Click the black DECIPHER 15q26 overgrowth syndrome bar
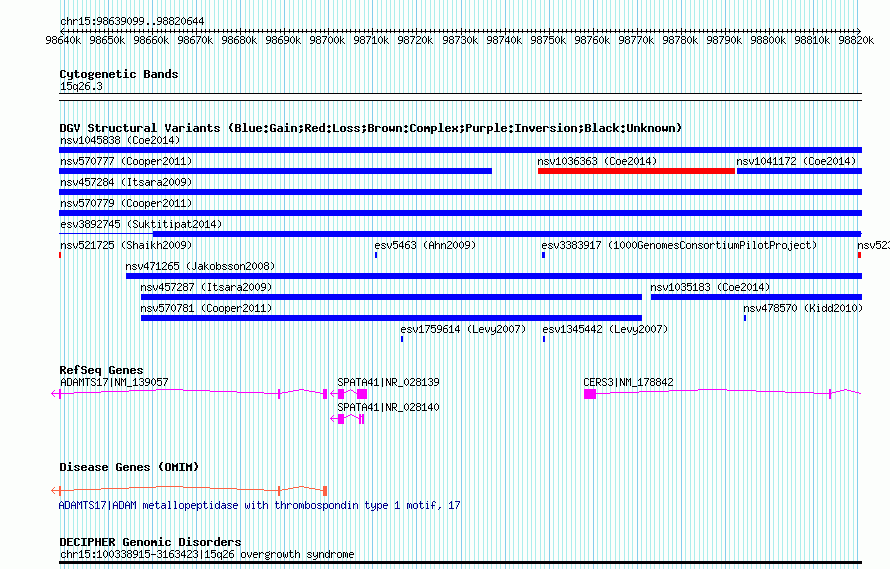The image size is (890, 569). click(x=460, y=563)
